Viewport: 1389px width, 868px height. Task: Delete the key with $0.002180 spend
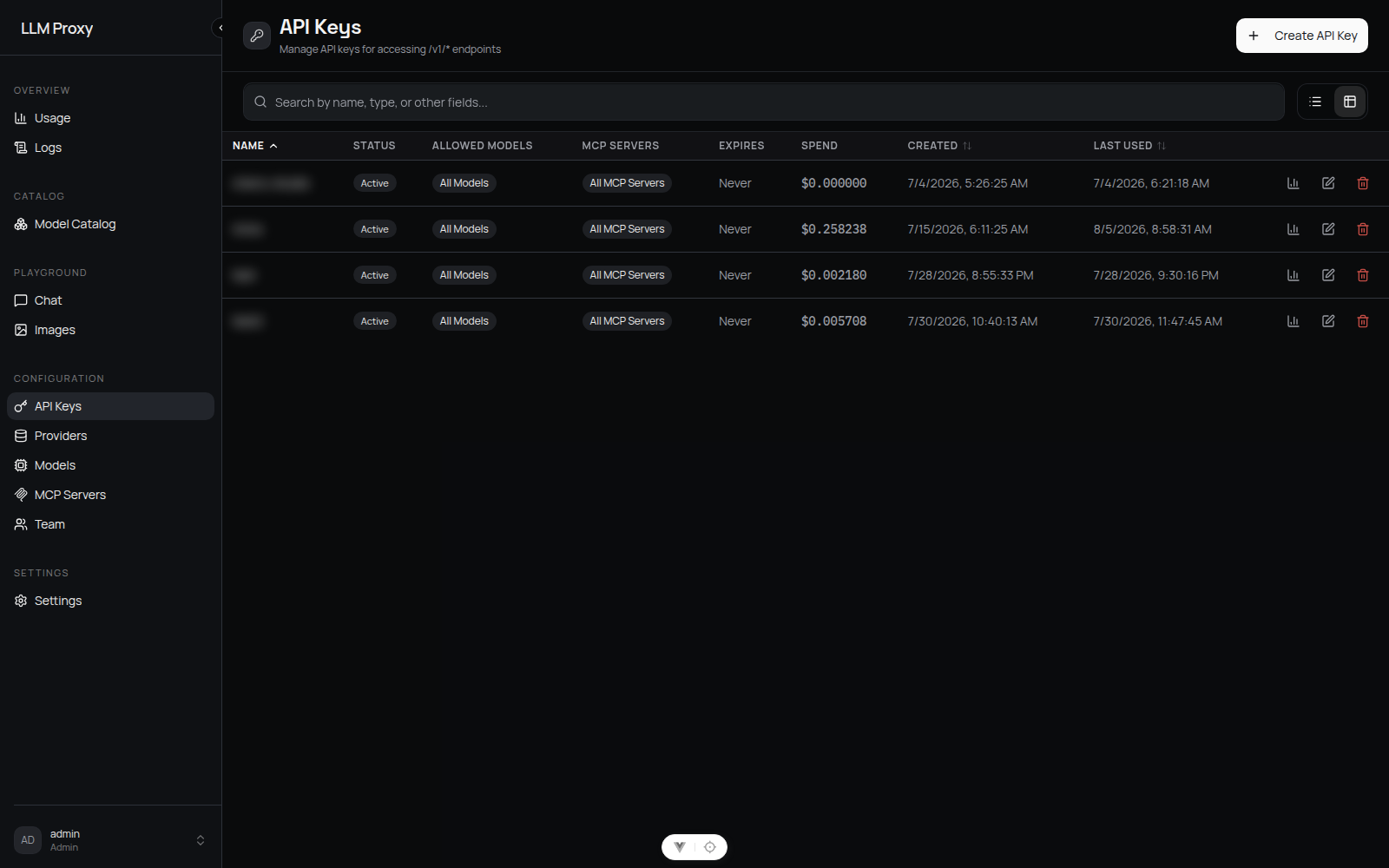tap(1363, 275)
